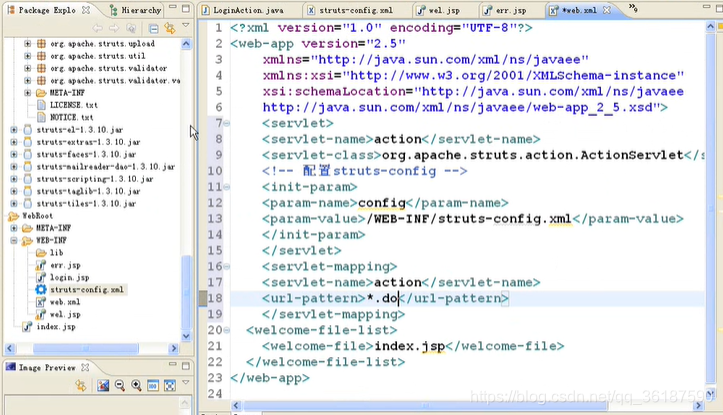
Task: Click Image Preview picture toolbar icon
Action: coord(103,385)
